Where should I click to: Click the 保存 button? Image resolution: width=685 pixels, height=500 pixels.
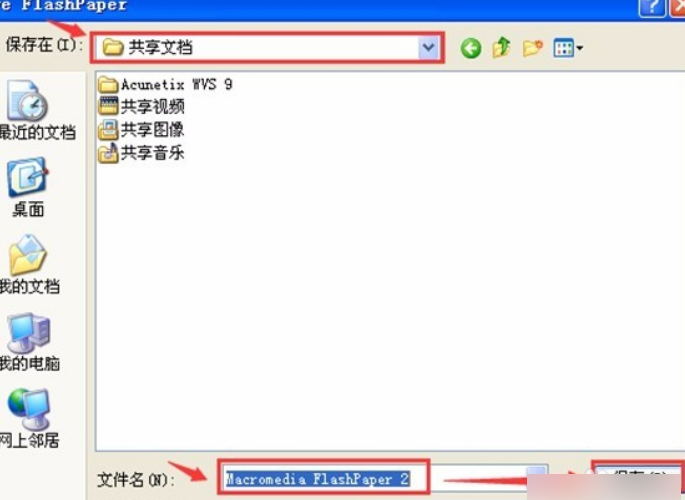click(x=638, y=478)
